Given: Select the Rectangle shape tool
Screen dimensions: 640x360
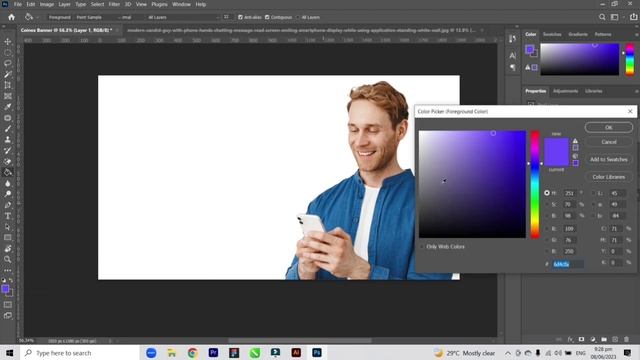Looking at the screenshot, I should click(8, 238).
